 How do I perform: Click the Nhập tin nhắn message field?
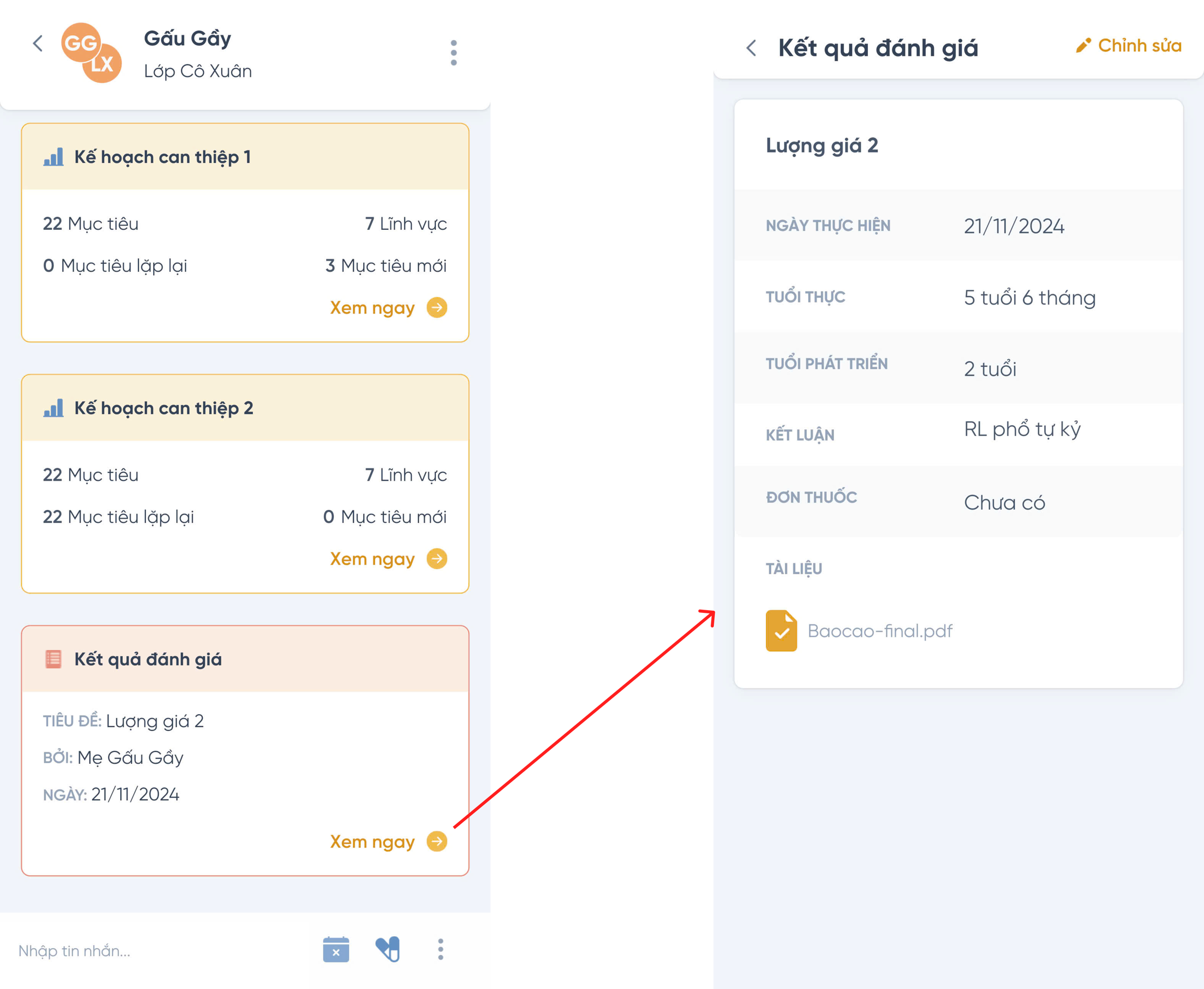click(159, 951)
